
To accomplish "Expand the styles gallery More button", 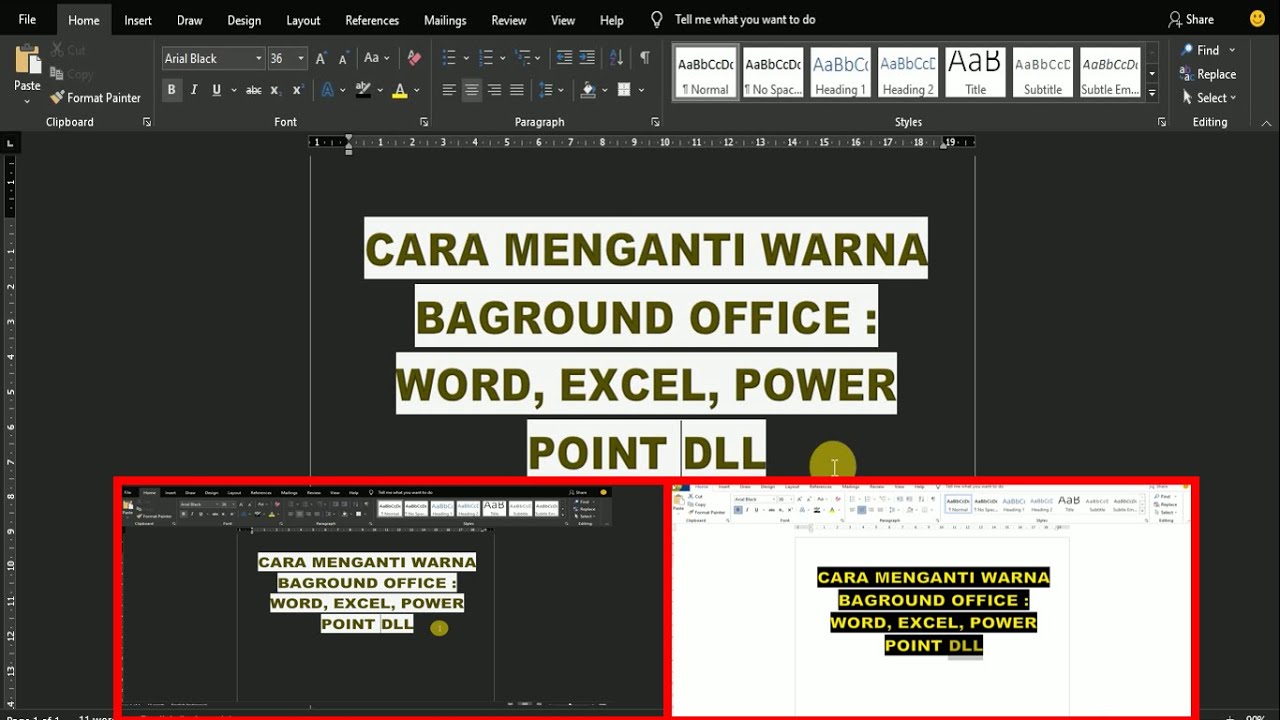I will (1152, 94).
